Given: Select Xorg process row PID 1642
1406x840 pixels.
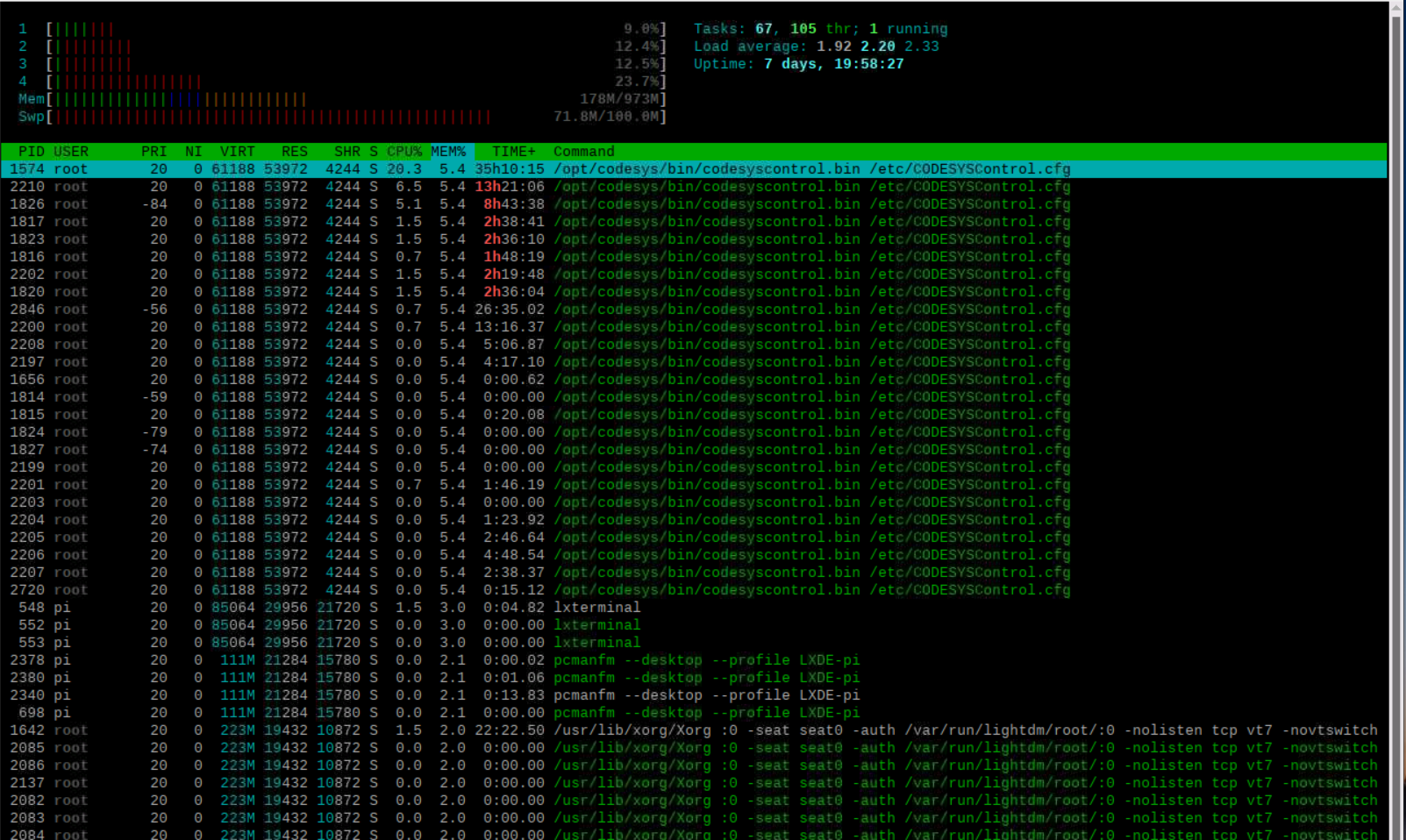Looking at the screenshot, I should 694,730.
